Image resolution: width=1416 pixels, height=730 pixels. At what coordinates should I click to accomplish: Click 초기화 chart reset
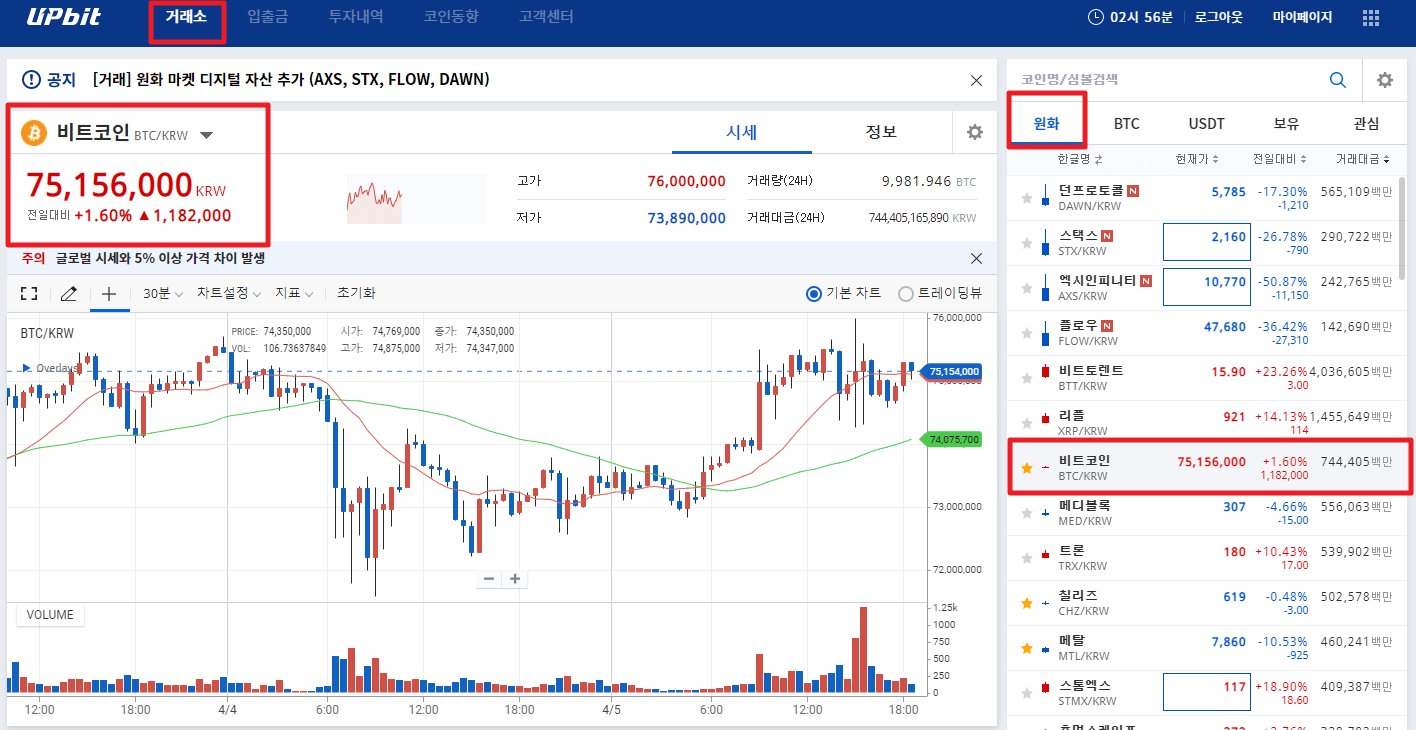pos(356,293)
